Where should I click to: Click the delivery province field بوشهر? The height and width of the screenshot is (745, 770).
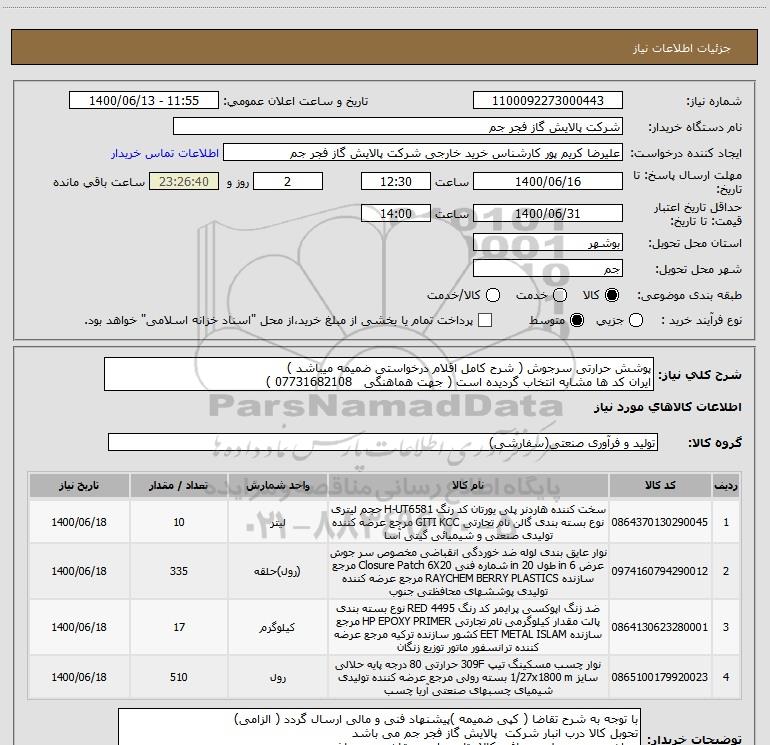[x=548, y=243]
